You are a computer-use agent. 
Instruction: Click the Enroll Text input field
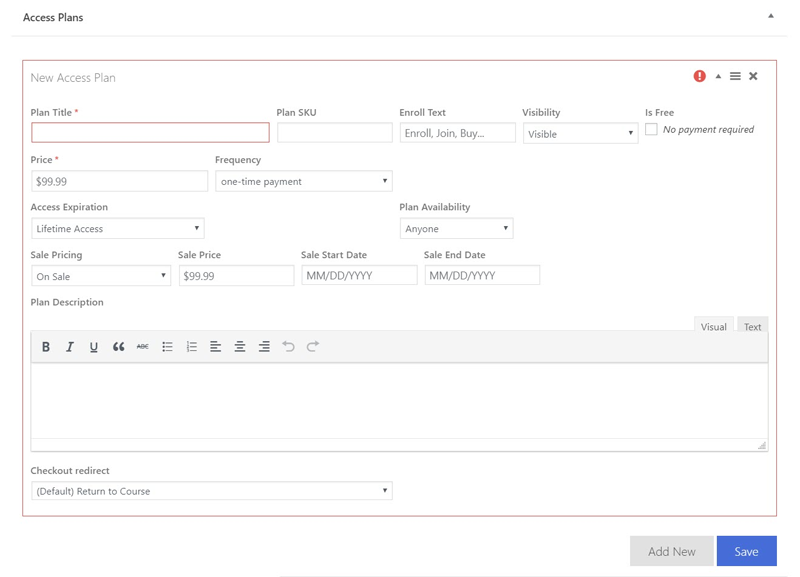[x=458, y=133]
